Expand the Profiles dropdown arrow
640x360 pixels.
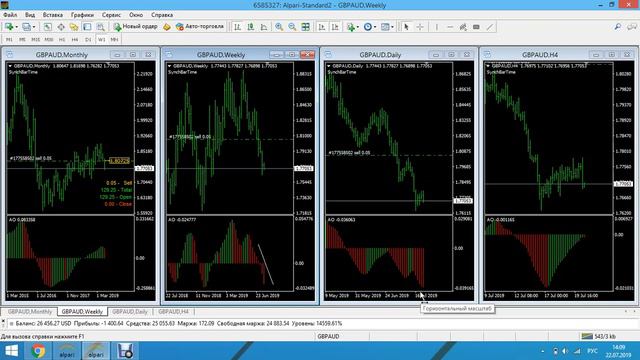pos(34,27)
